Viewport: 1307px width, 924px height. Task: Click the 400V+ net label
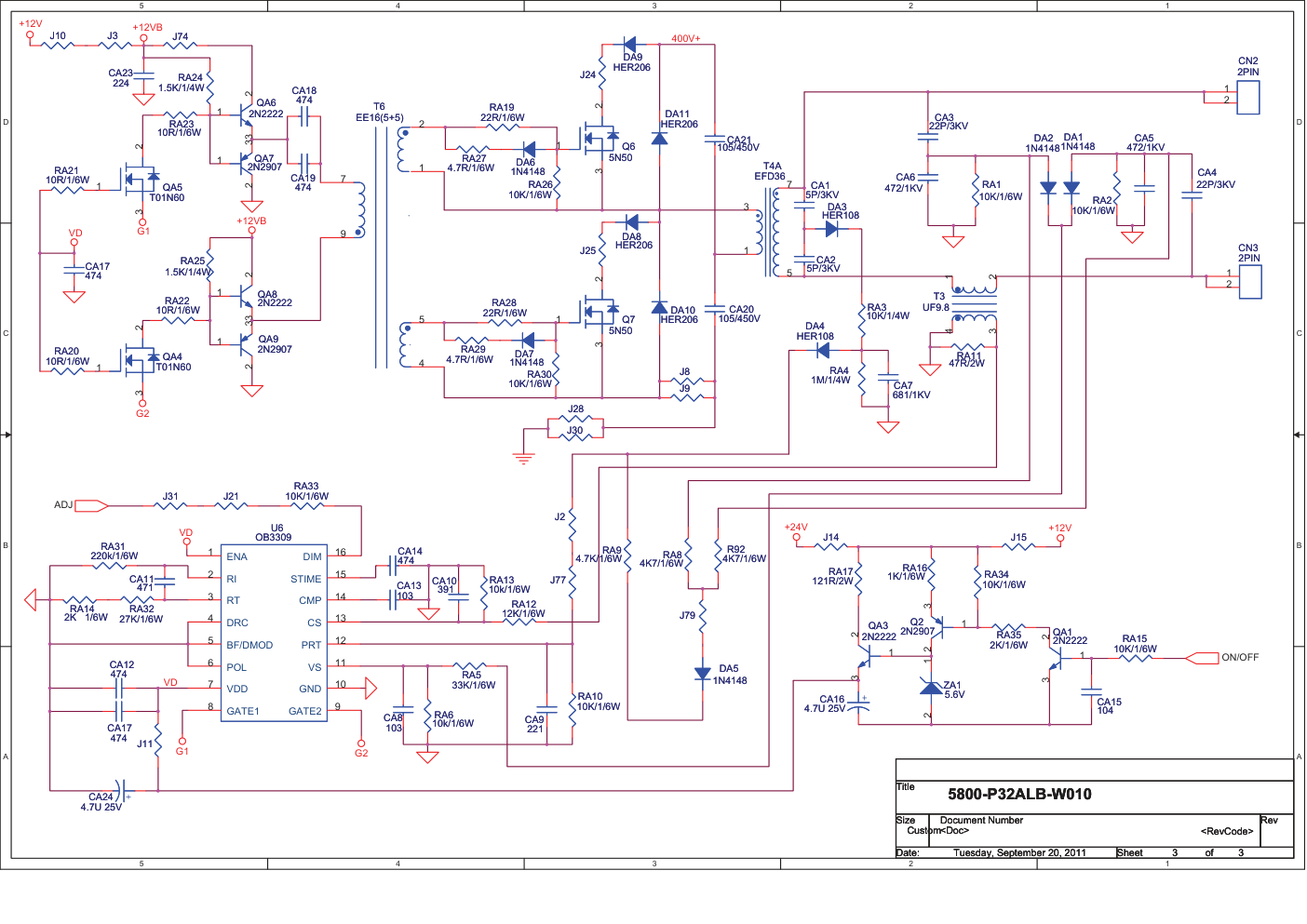[x=685, y=39]
